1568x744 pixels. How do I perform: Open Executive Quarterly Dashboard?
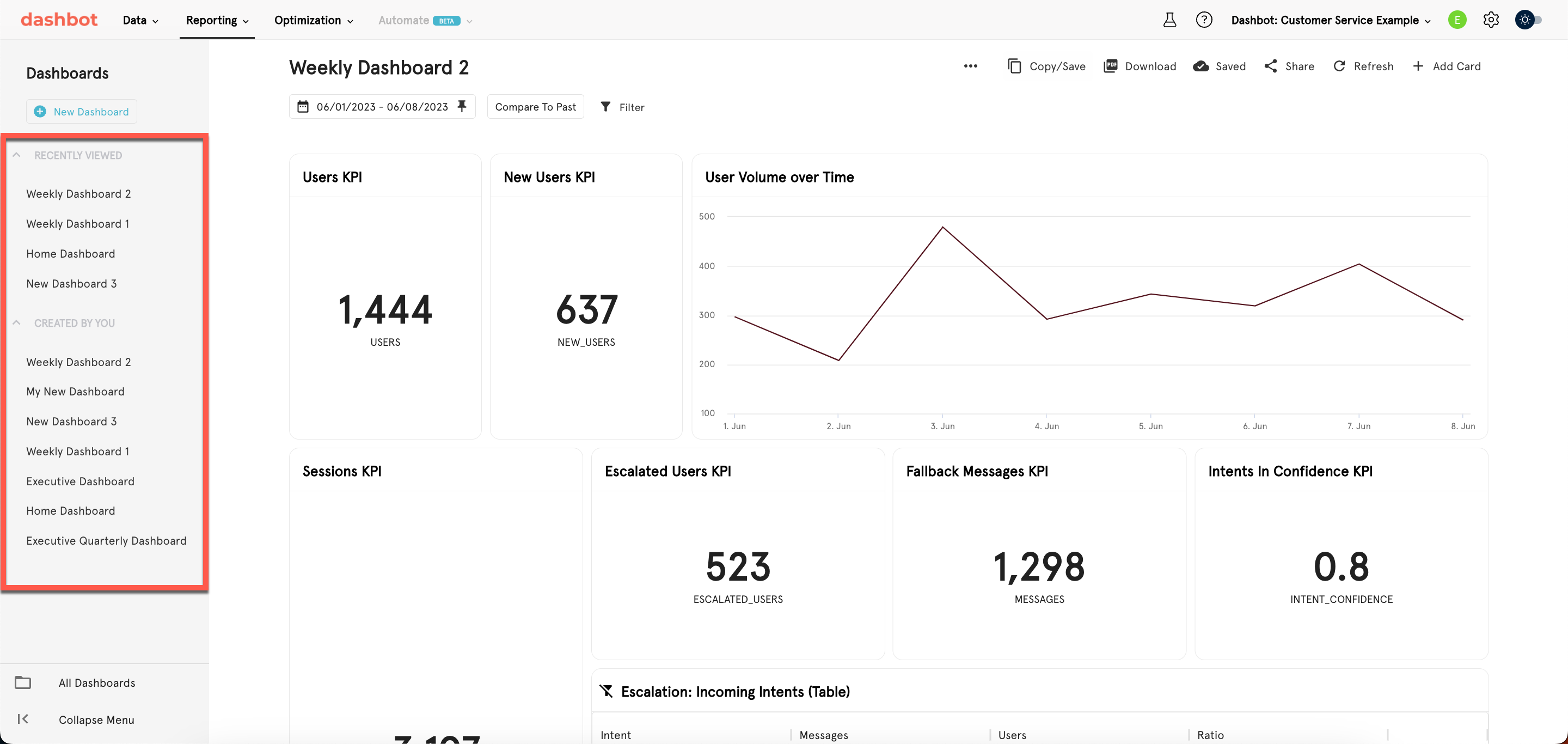point(107,541)
